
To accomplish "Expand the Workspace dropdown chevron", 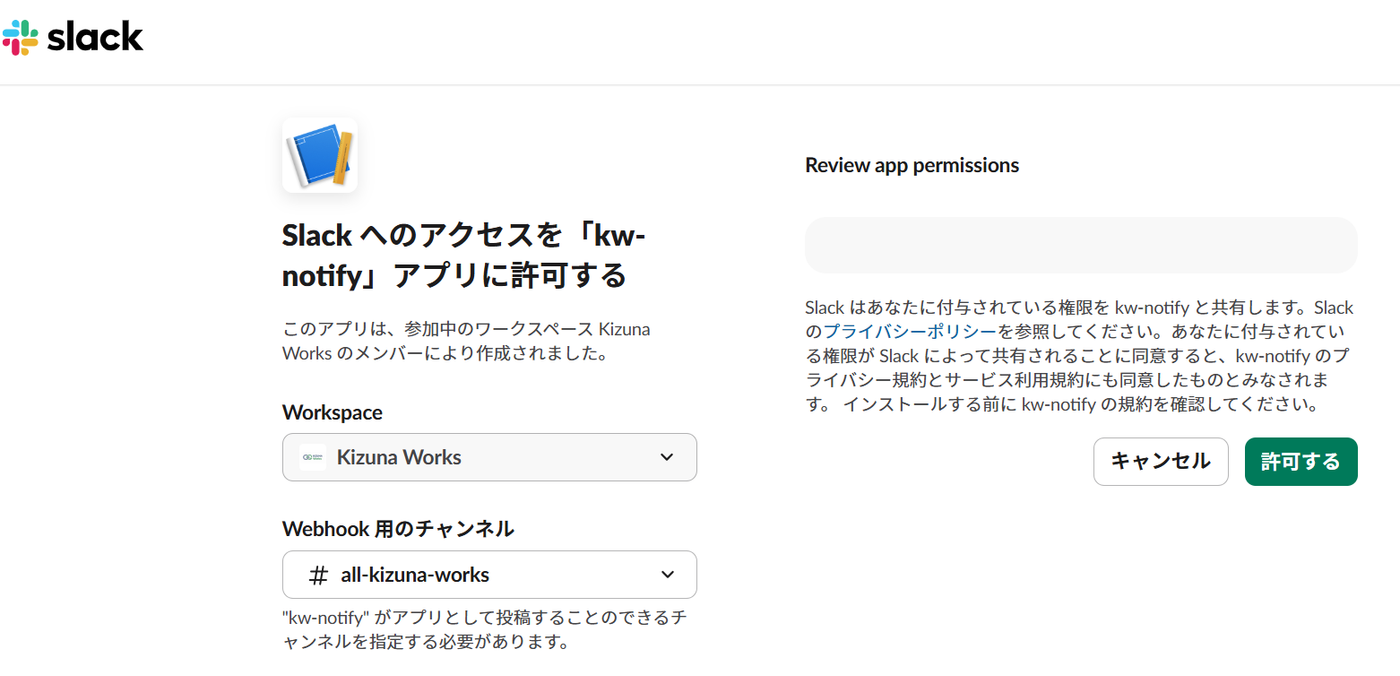I will coord(667,457).
